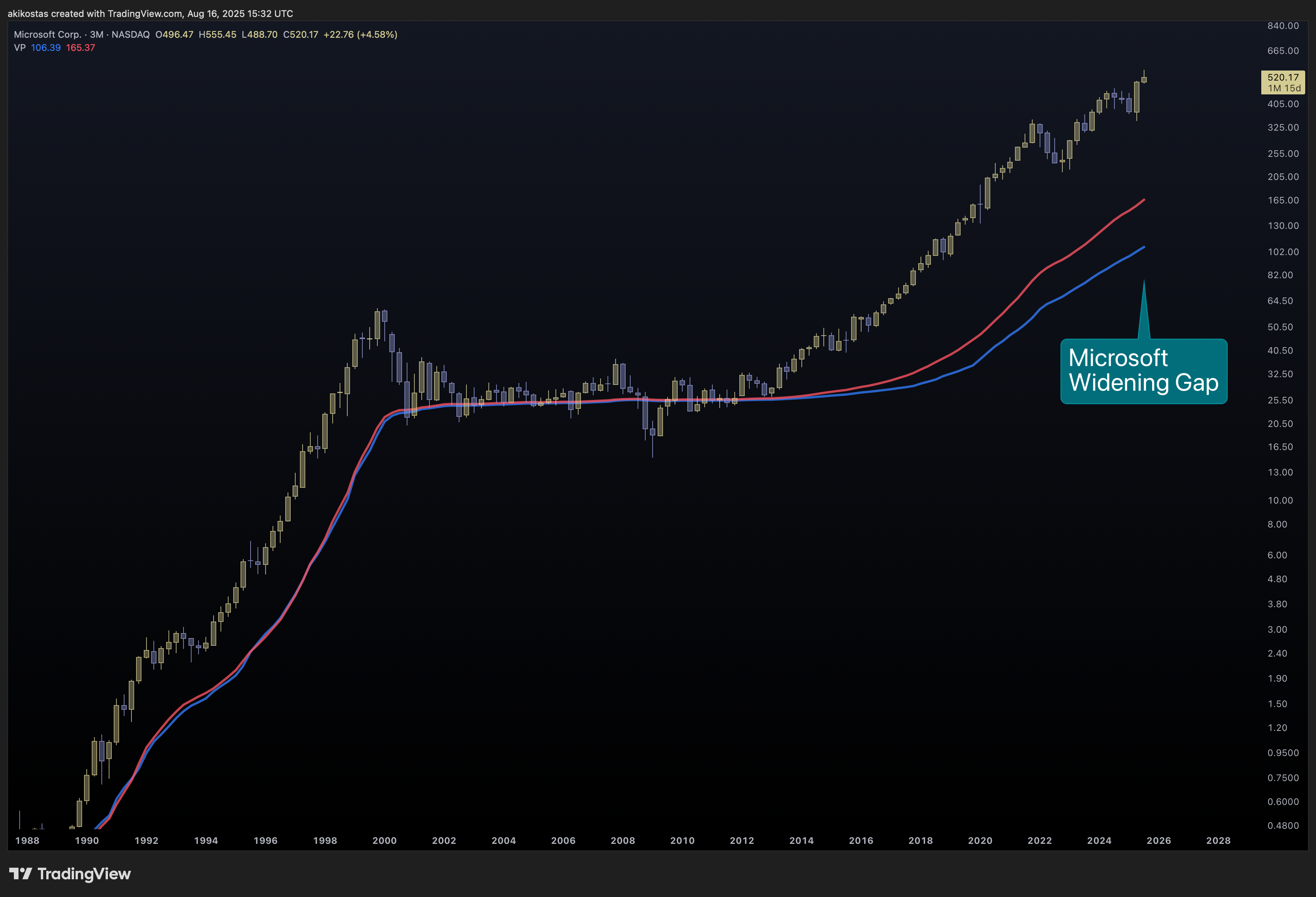Click the 255.00 price axis label

coord(1283,153)
